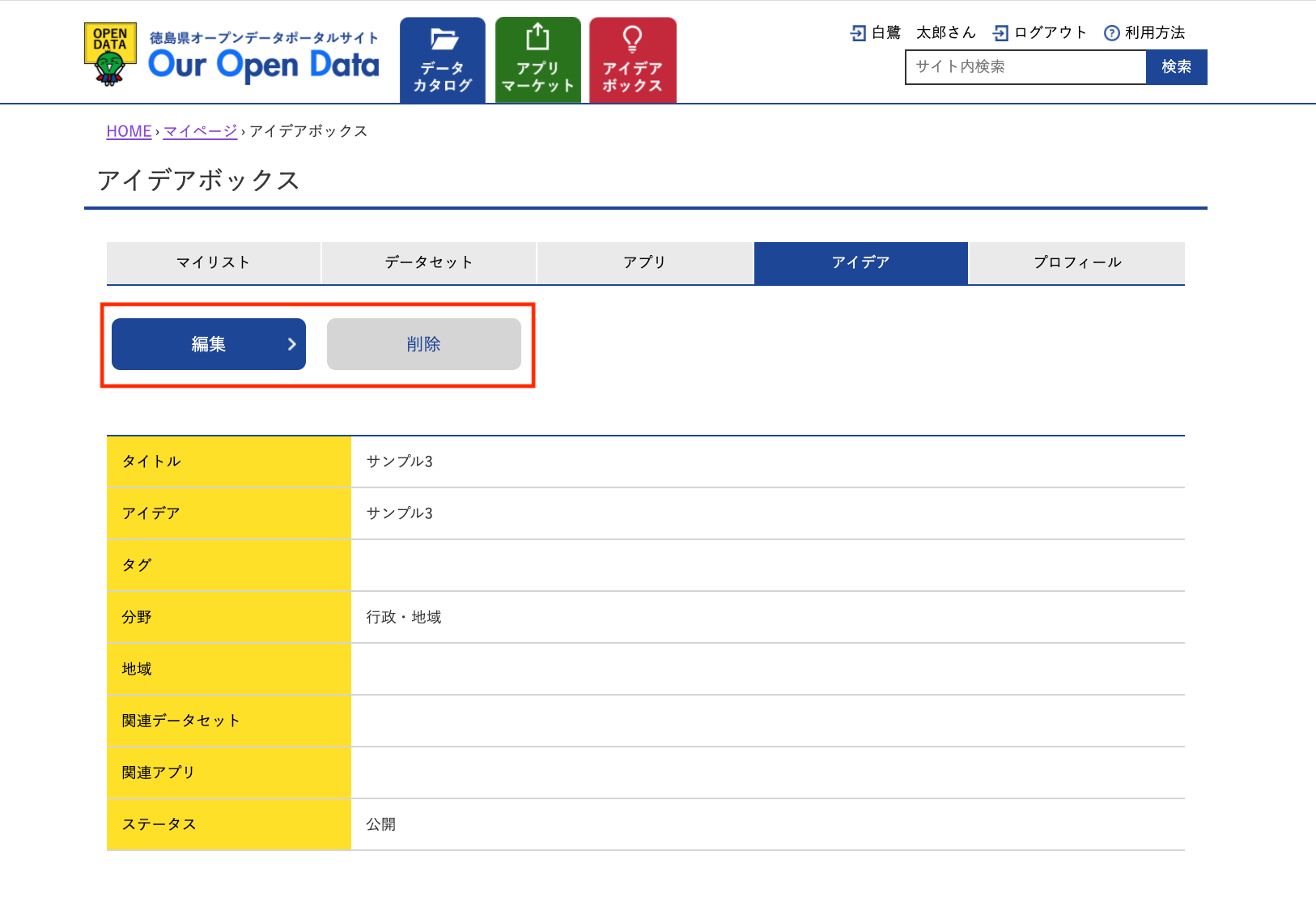
Task: Click the タグ row label
Action: click(x=137, y=565)
